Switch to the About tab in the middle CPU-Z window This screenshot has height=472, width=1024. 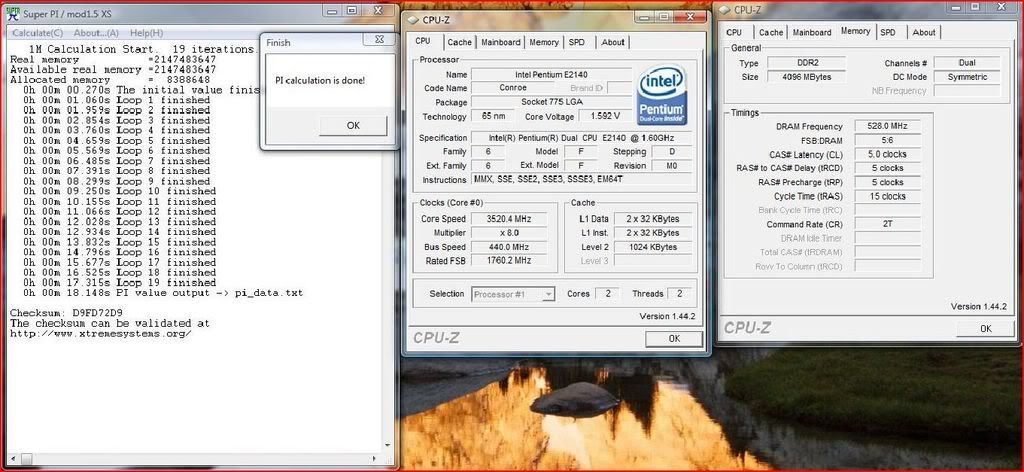[x=613, y=42]
